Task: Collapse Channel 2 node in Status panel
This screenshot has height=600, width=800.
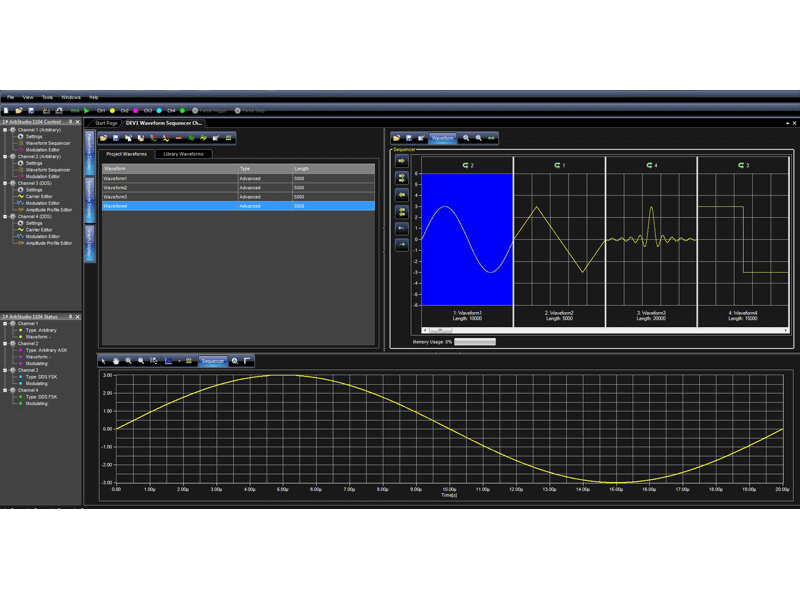Action: click(6, 343)
